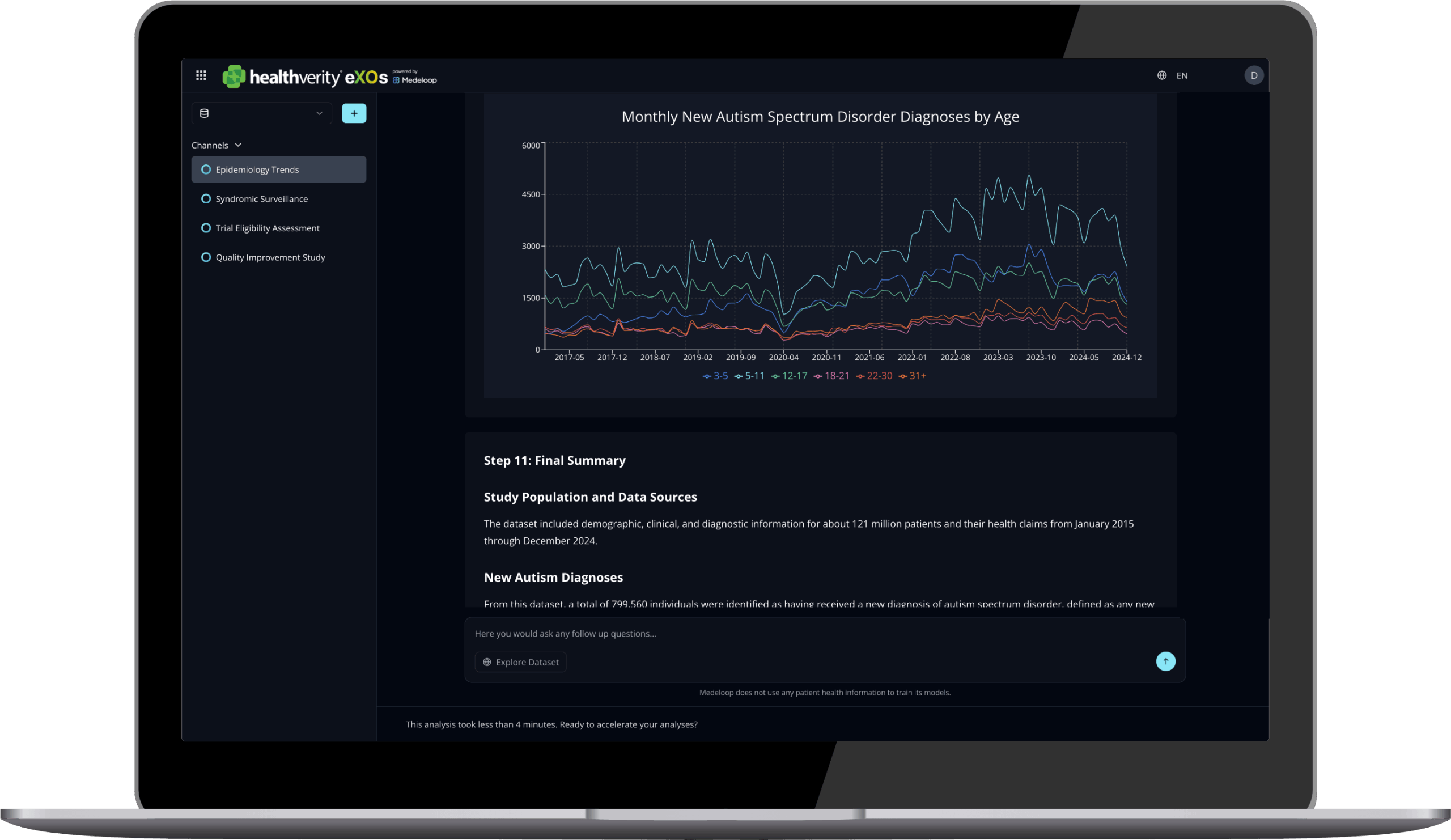Image resolution: width=1451 pixels, height=840 pixels.
Task: Click the HealthVerity eXOs logo
Action: click(x=305, y=77)
